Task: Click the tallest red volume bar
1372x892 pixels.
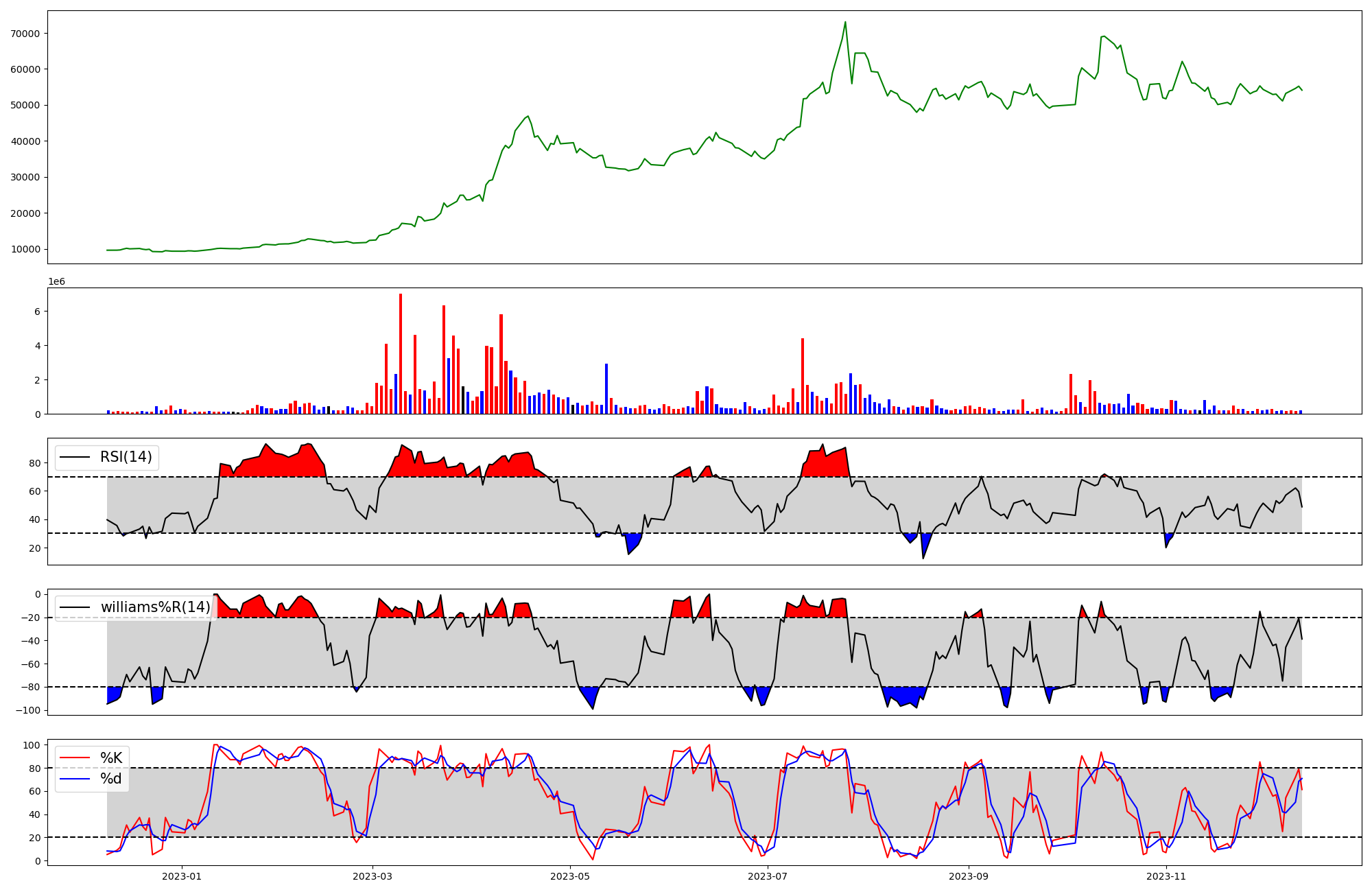Action: [x=401, y=353]
